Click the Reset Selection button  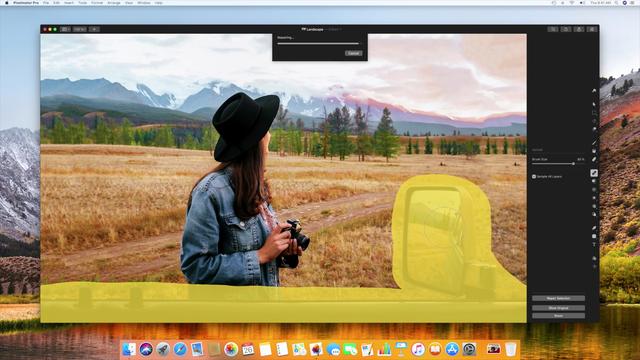pyautogui.click(x=558, y=298)
